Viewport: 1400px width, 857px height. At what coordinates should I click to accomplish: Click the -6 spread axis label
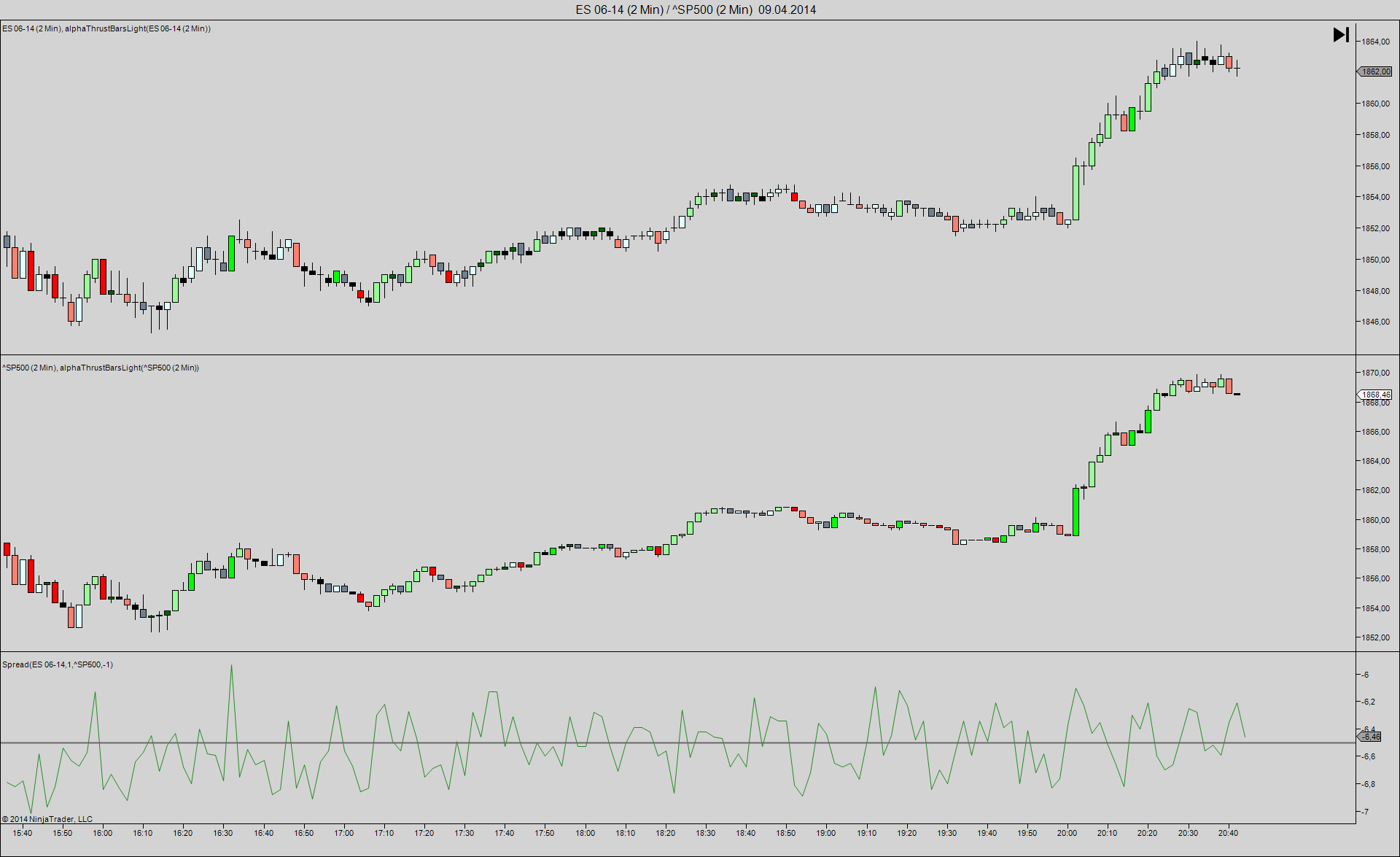[1365, 675]
